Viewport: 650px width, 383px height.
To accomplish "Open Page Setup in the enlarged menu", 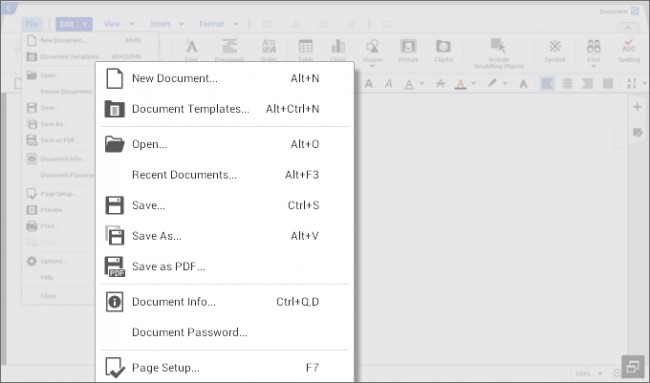I will coord(225,368).
